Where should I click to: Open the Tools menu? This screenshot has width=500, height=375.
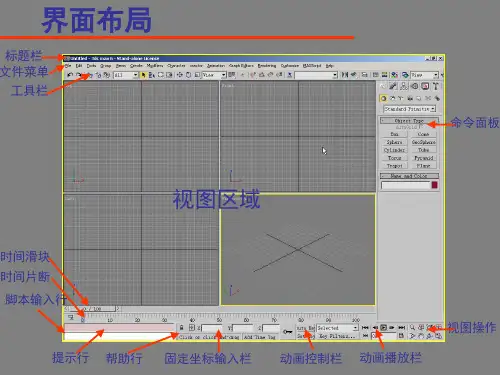[x=91, y=66]
